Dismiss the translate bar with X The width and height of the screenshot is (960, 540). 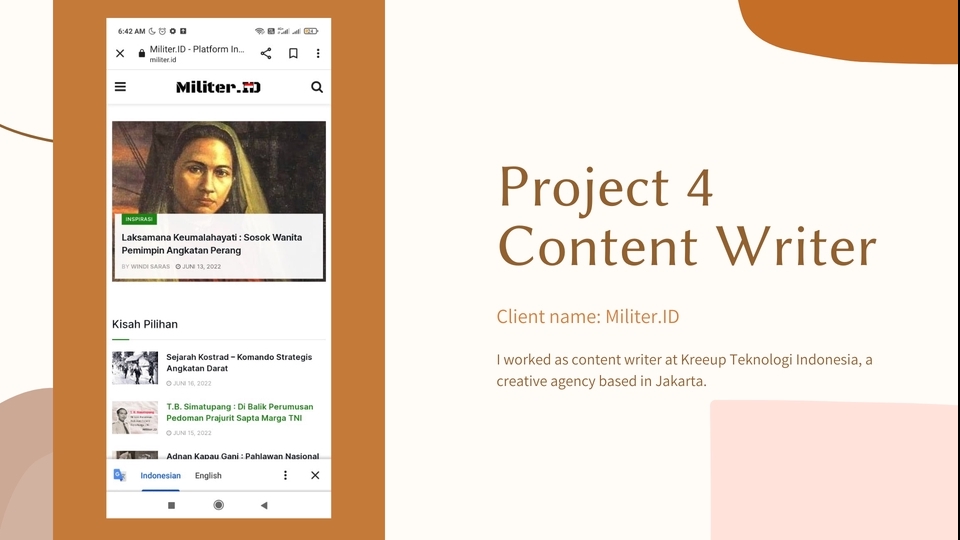[315, 475]
